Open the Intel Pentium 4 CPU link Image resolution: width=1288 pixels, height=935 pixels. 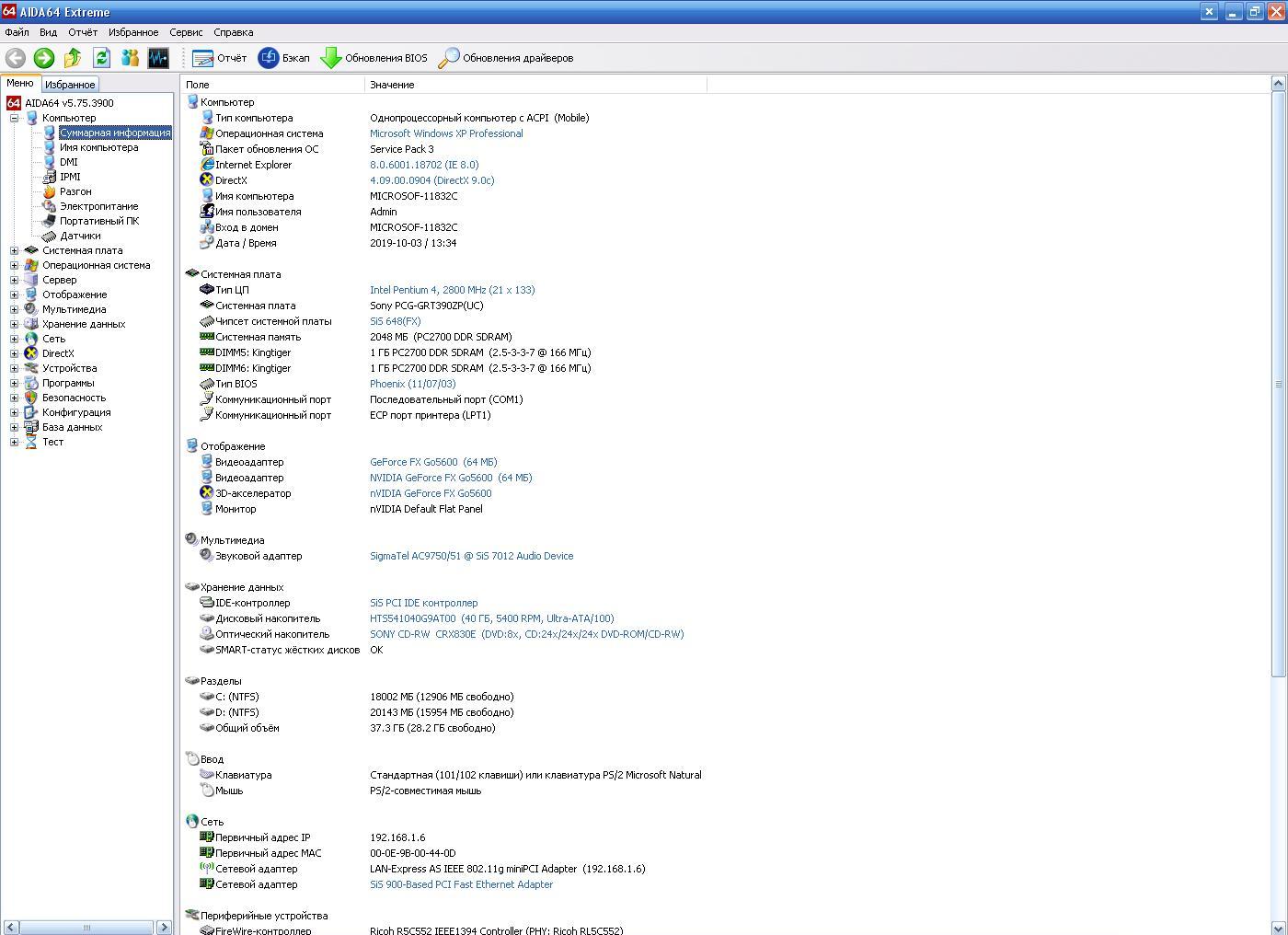click(x=452, y=290)
